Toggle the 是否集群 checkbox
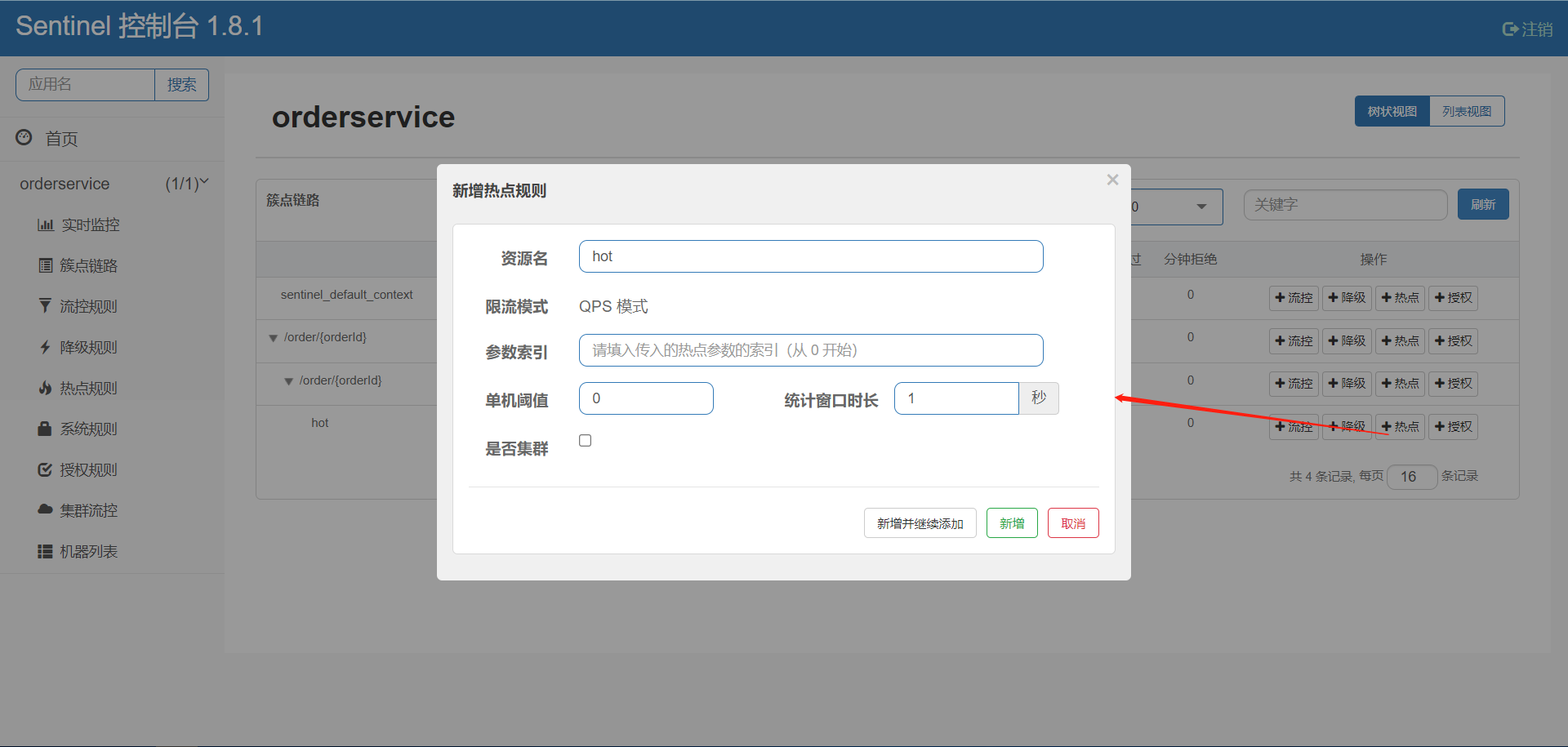 point(586,441)
